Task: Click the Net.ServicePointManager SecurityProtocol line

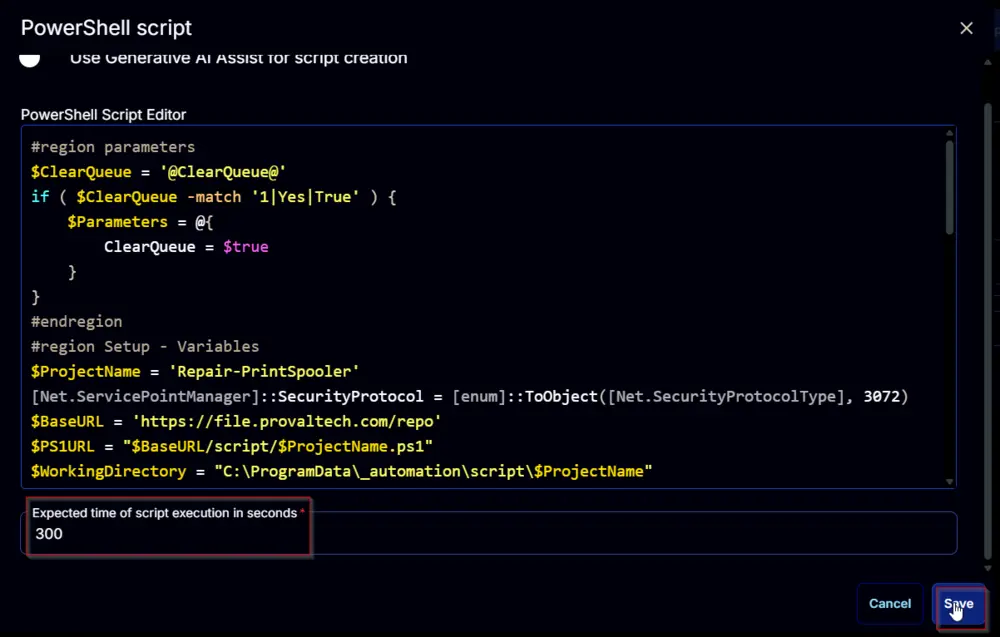Action: pyautogui.click(x=469, y=396)
